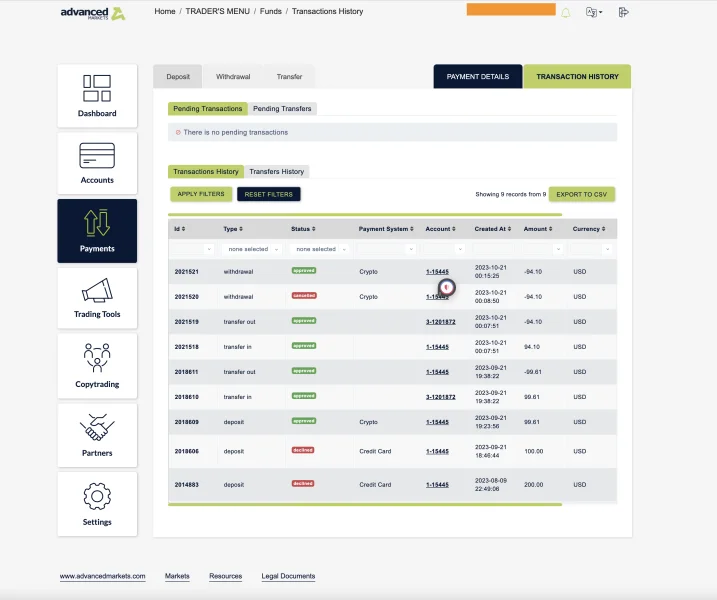Open the Partners handshake icon
717x600 pixels.
97,427
